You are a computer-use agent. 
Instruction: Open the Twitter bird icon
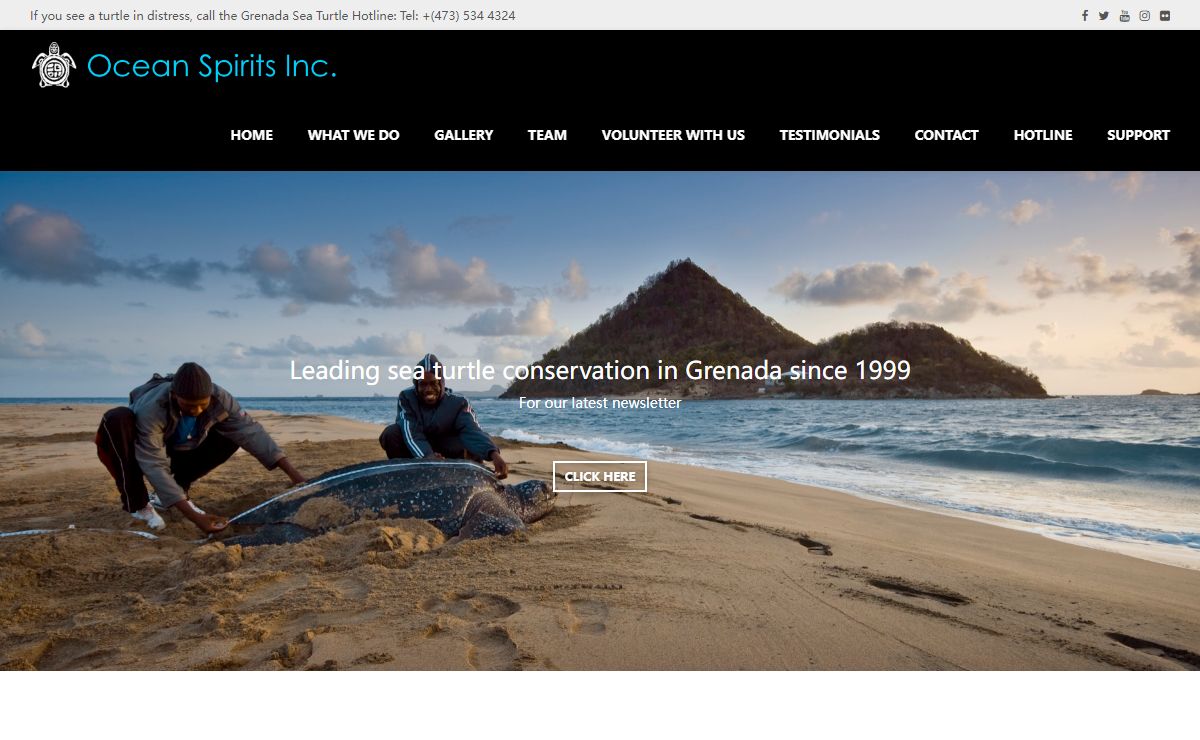(1104, 15)
